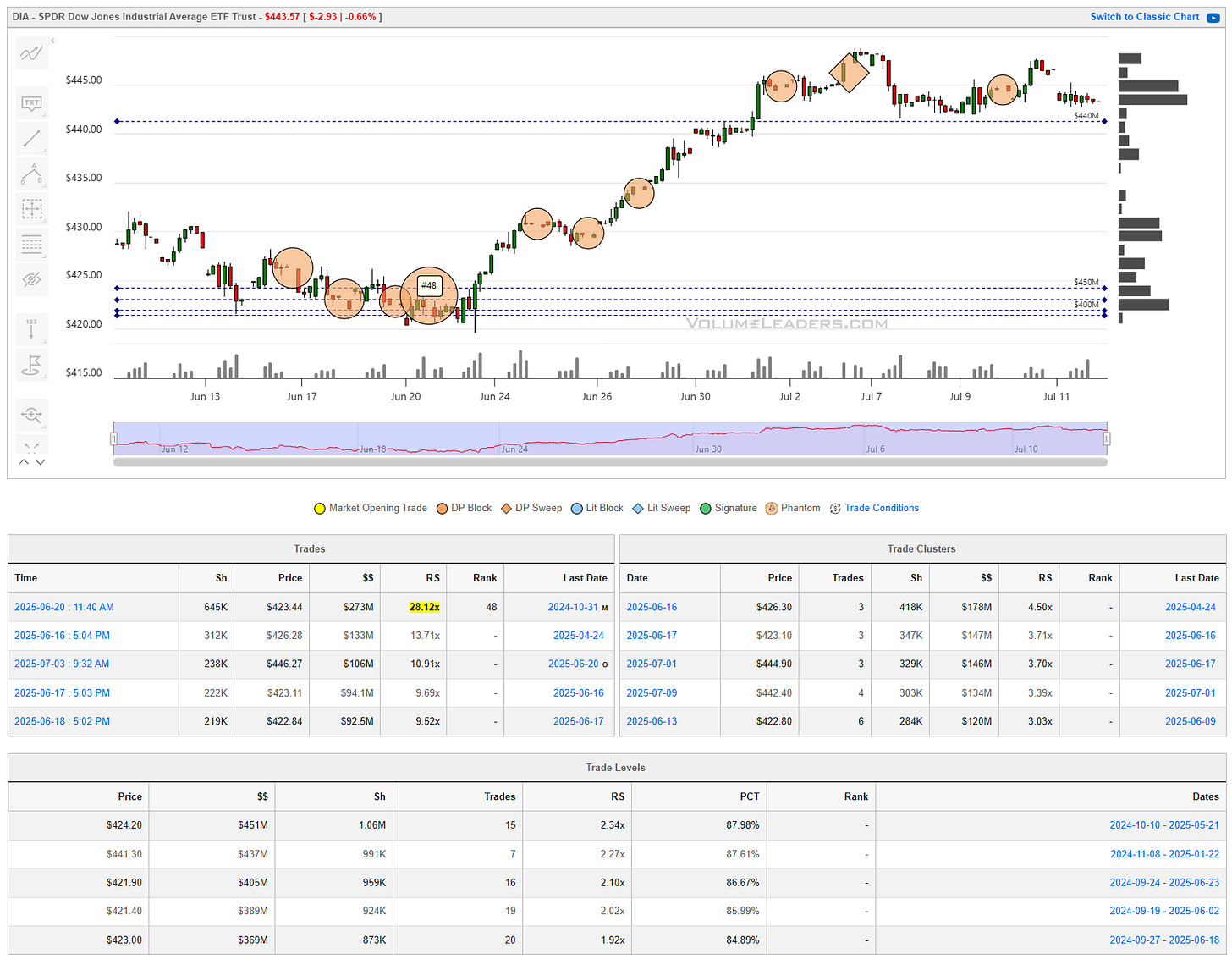
Task: Open trade 2025-06-20 : 11:40 AM
Action: click(64, 607)
